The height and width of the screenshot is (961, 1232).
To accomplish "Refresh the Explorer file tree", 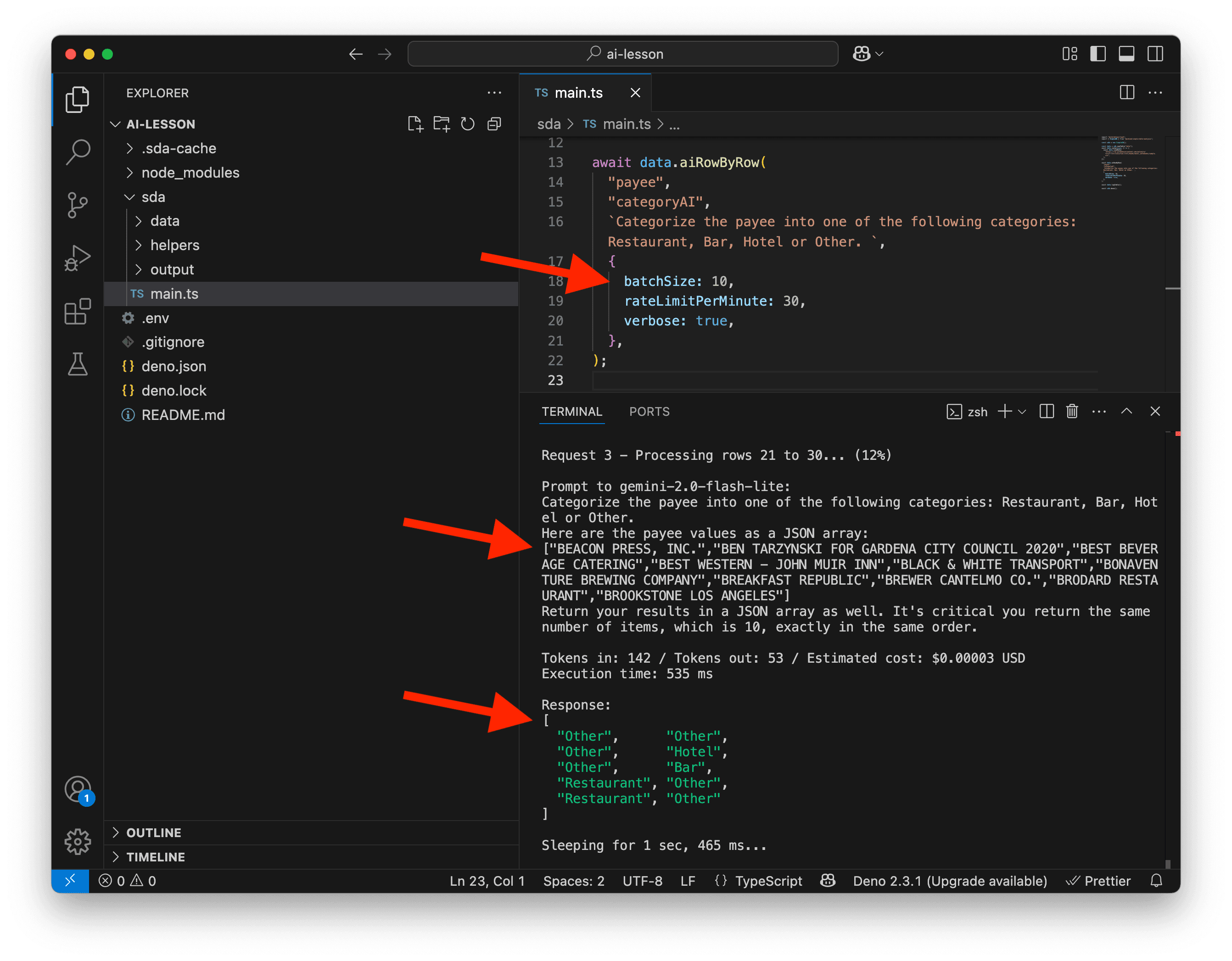I will pyautogui.click(x=468, y=124).
